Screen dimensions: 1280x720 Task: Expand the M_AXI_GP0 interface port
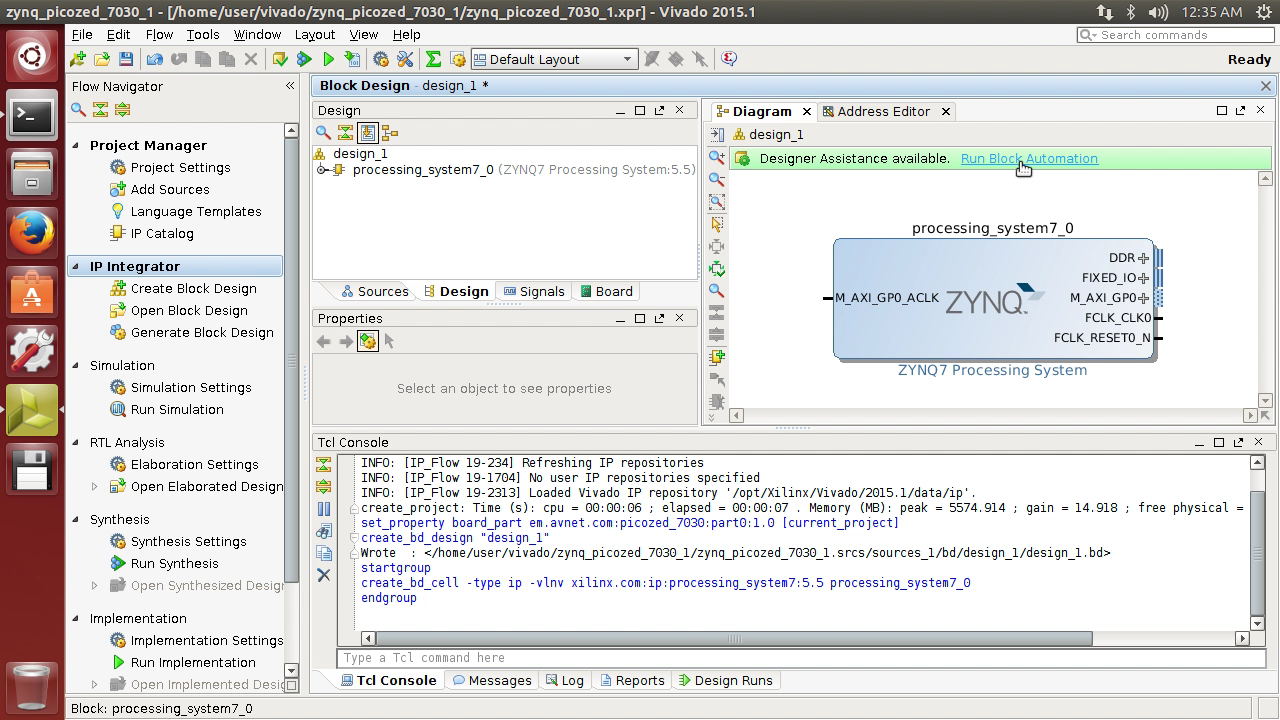[x=1143, y=298]
